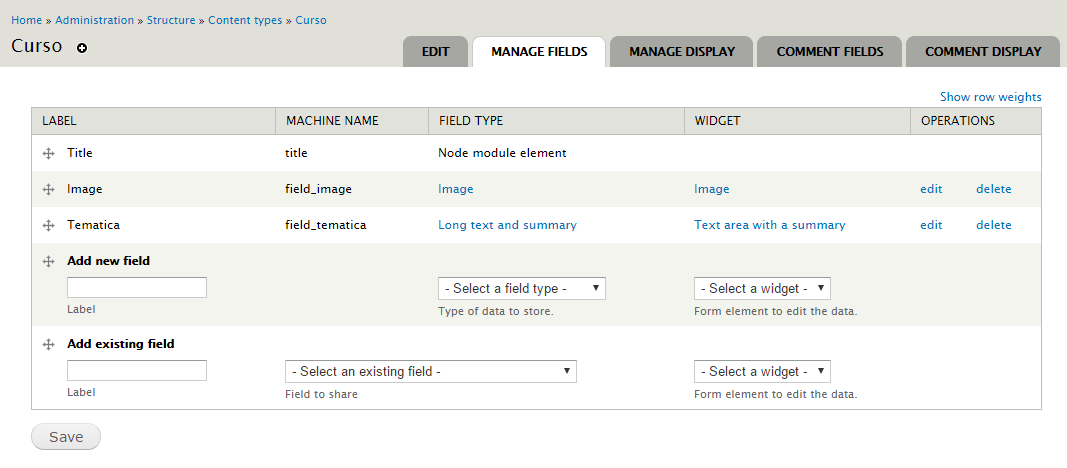Image resolution: width=1067 pixels, height=468 pixels.
Task: Expand the new field widget dropdown
Action: click(762, 289)
